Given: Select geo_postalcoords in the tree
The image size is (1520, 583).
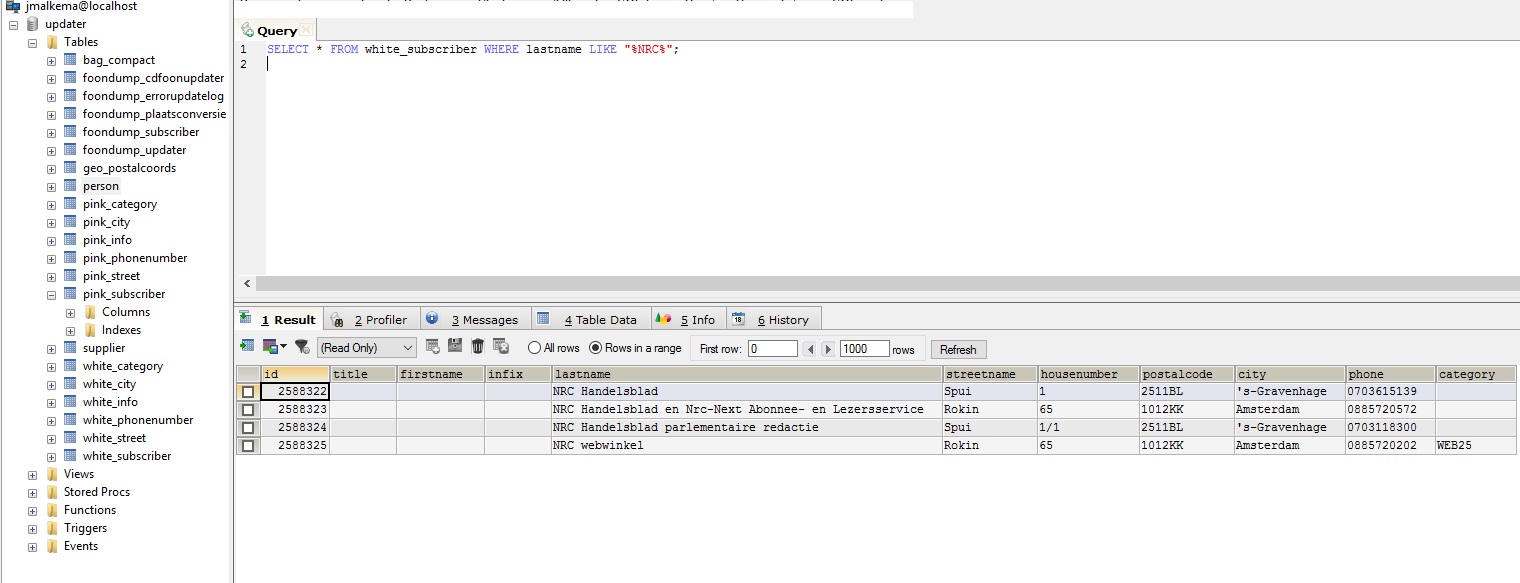Looking at the screenshot, I should tap(129, 168).
